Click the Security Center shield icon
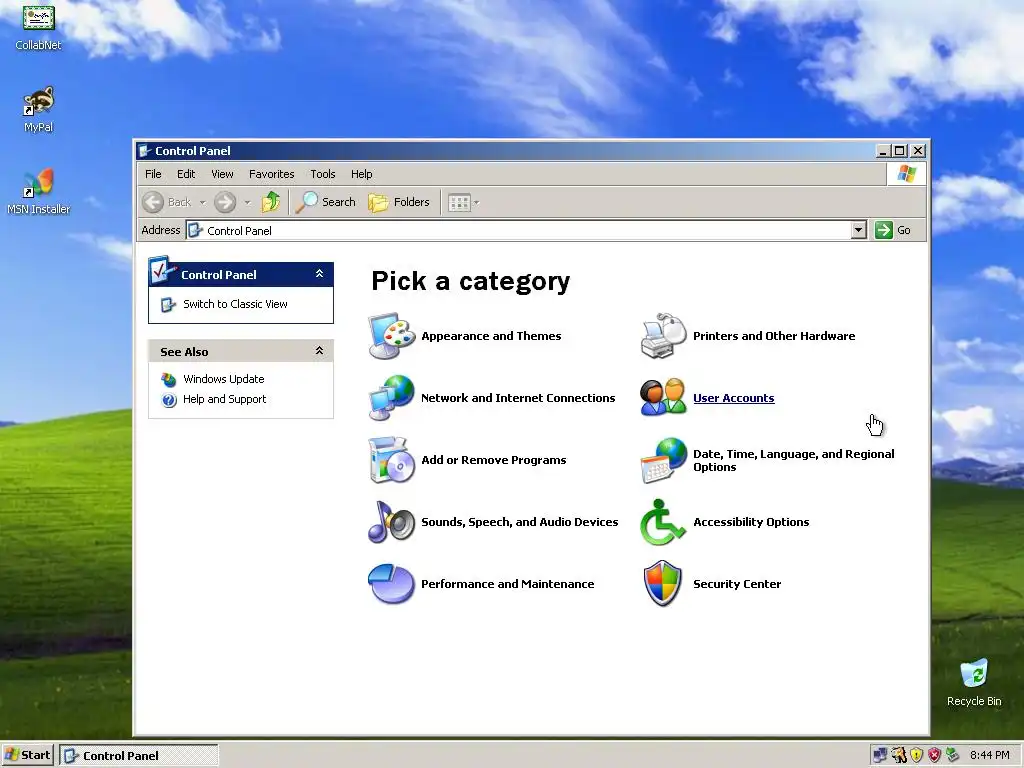The height and width of the screenshot is (768, 1024). click(663, 583)
